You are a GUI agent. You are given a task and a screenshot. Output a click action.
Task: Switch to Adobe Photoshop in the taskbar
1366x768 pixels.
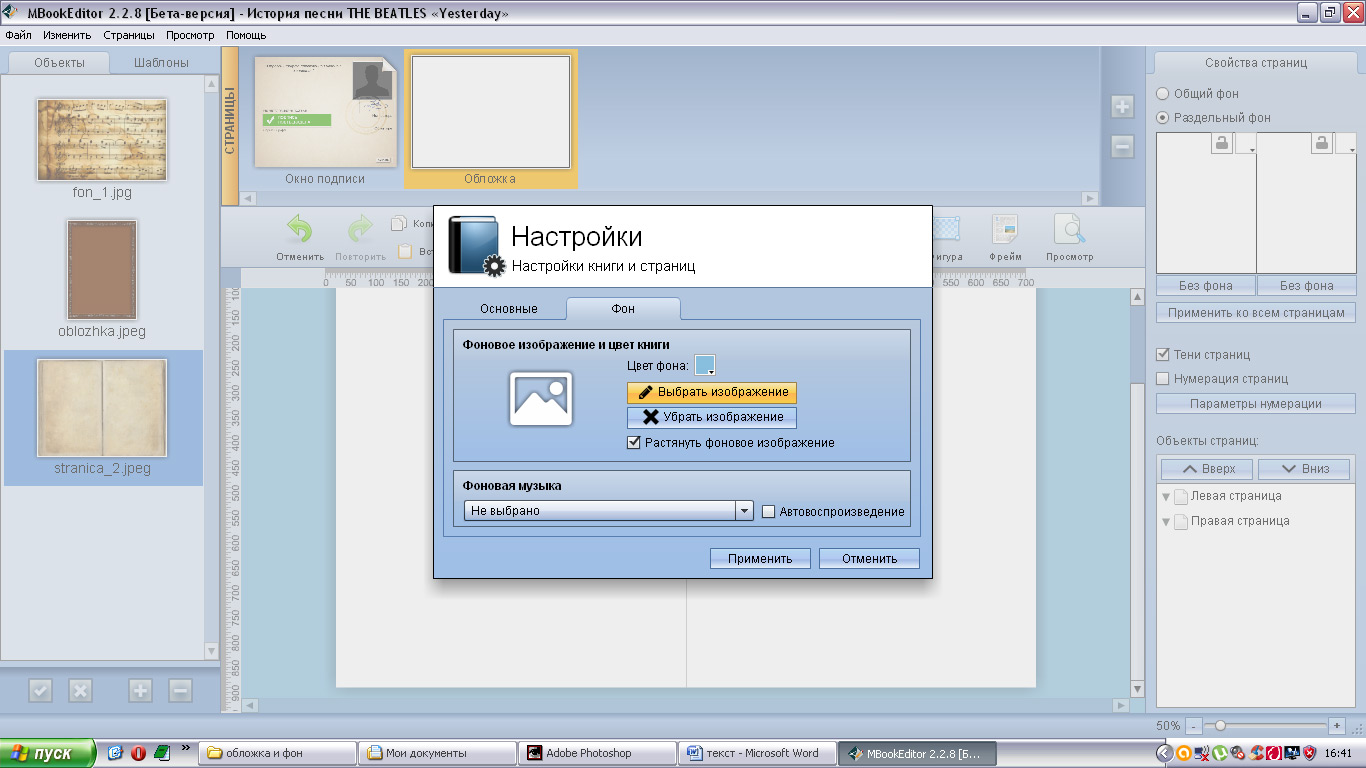[596, 753]
